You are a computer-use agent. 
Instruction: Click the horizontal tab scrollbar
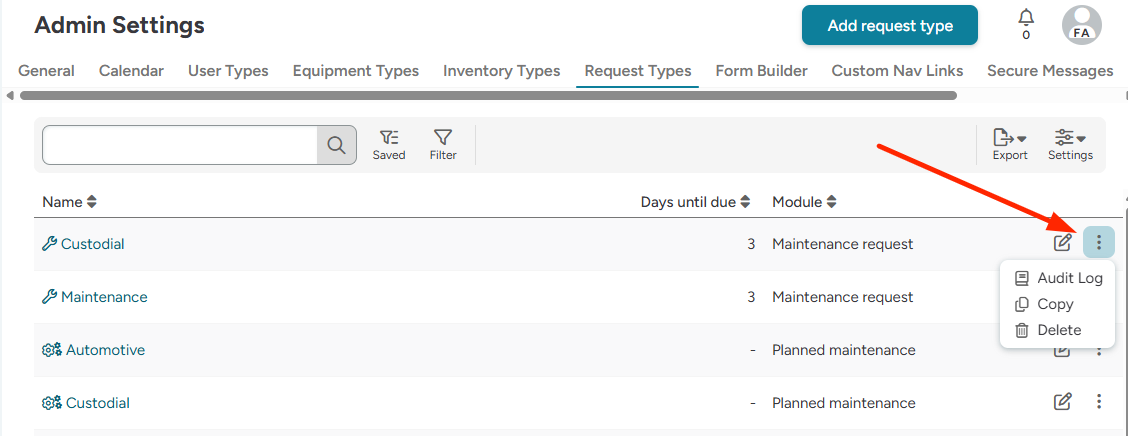[488, 96]
